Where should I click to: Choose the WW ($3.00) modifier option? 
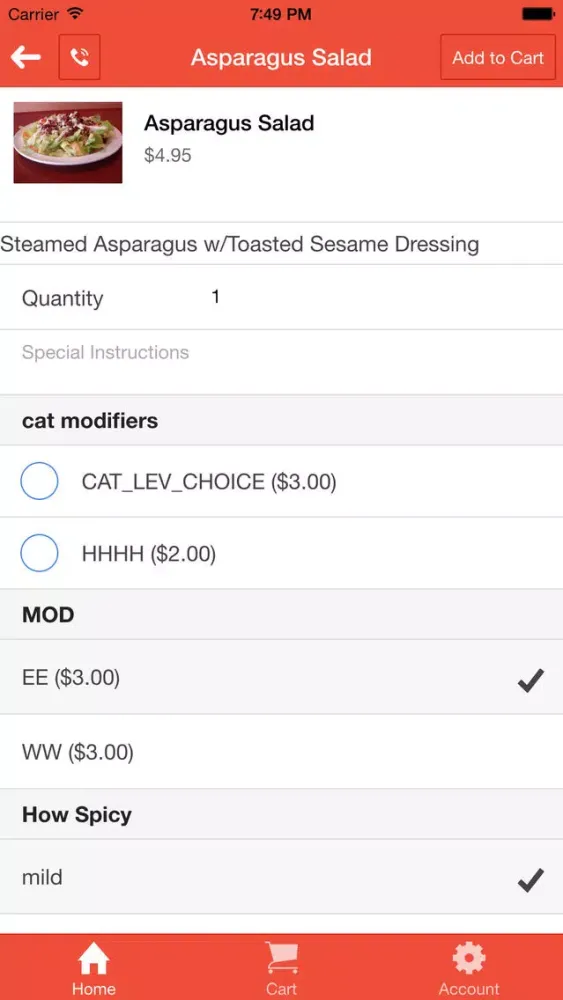281,752
